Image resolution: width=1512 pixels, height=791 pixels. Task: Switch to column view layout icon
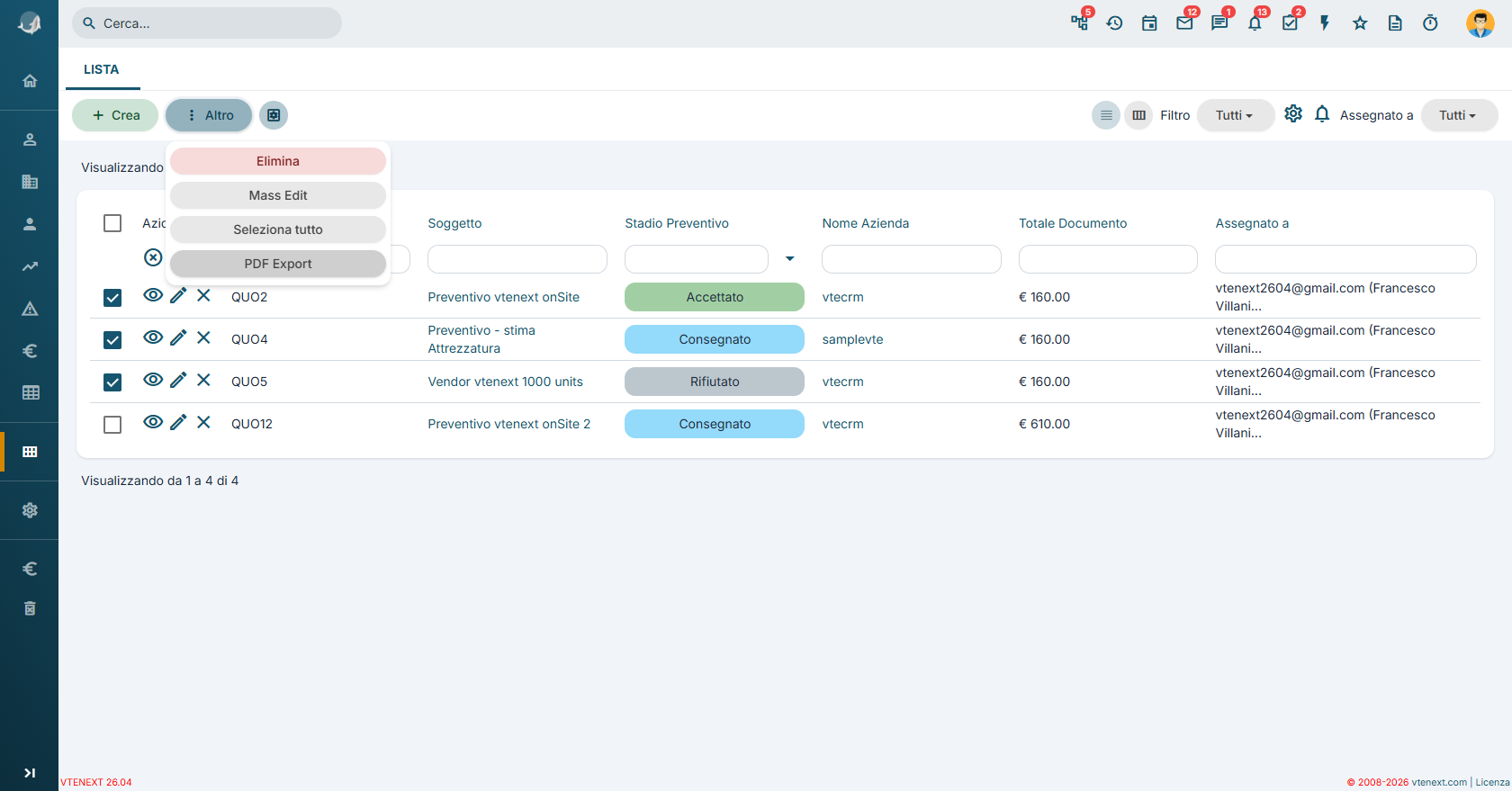(x=1138, y=115)
